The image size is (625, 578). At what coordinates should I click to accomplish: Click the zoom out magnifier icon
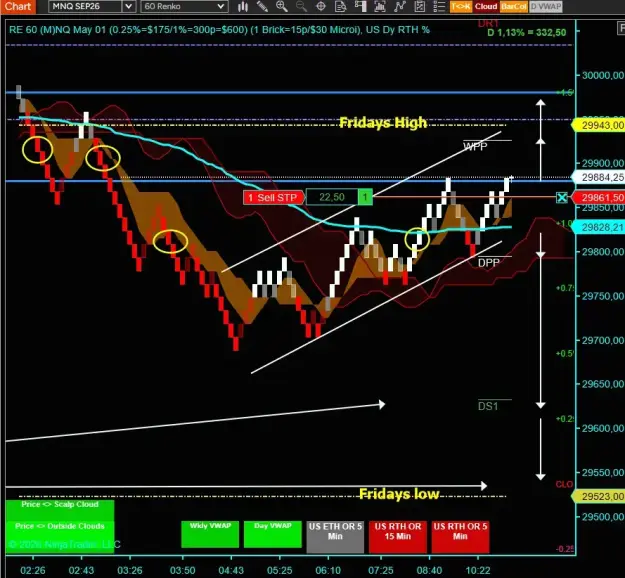coord(301,6)
